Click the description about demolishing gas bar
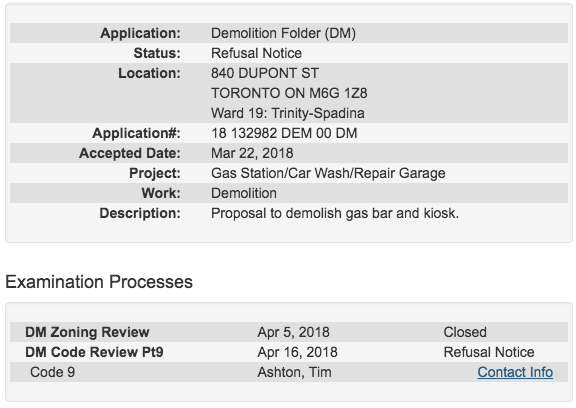Image resolution: width=576 pixels, height=408 pixels. 335,213
